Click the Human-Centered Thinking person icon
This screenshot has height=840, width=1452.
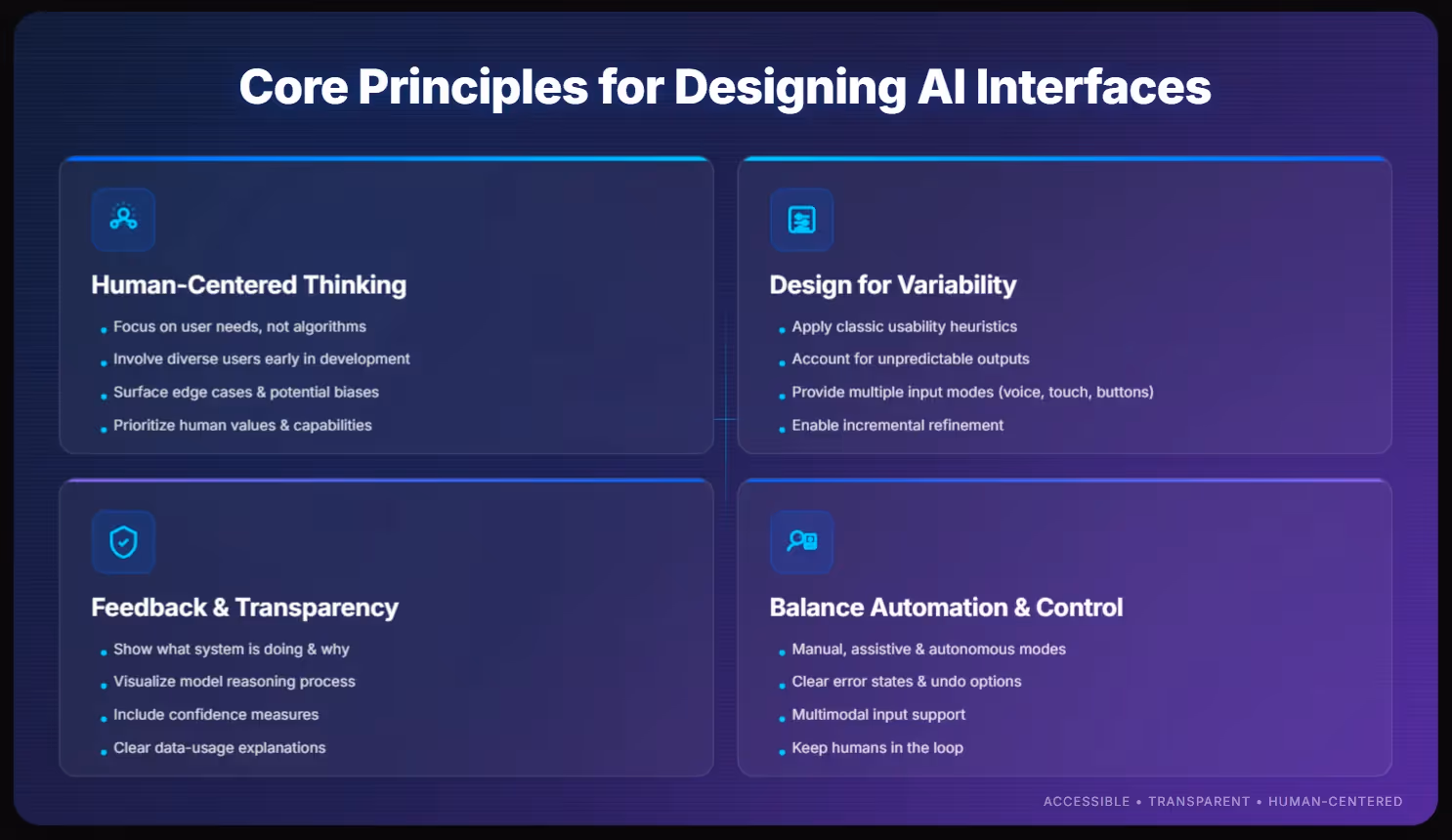pos(123,220)
